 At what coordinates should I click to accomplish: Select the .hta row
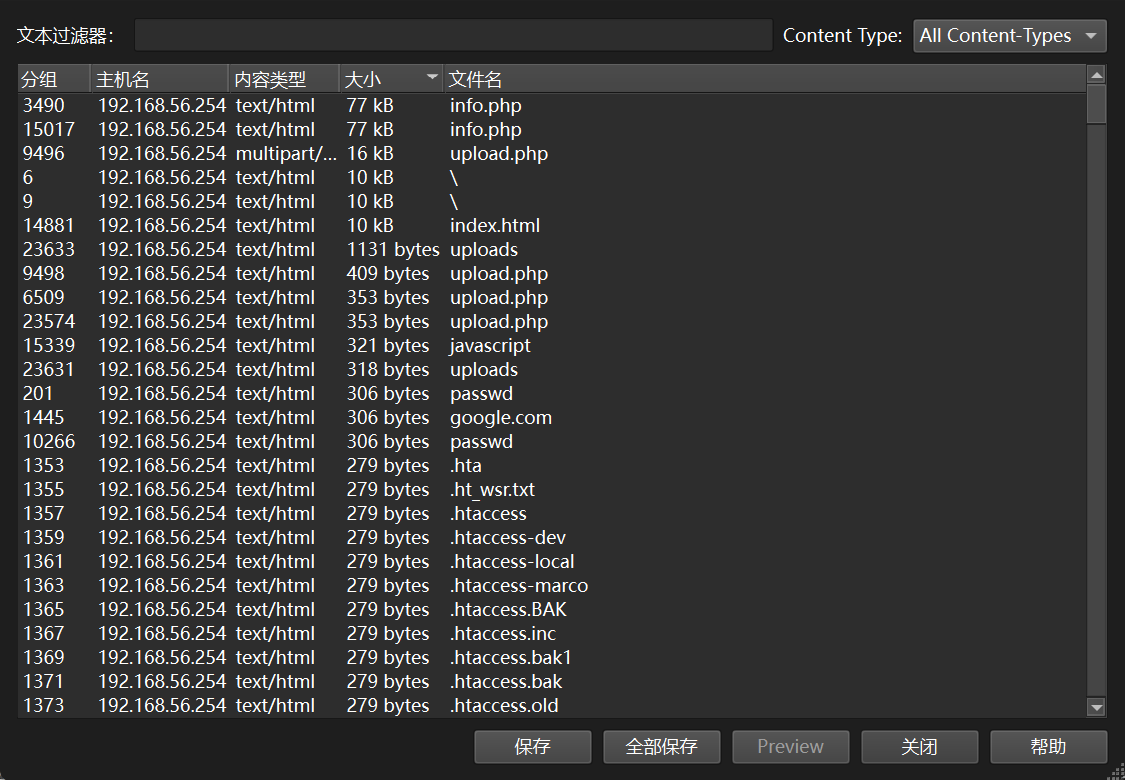(x=552, y=466)
